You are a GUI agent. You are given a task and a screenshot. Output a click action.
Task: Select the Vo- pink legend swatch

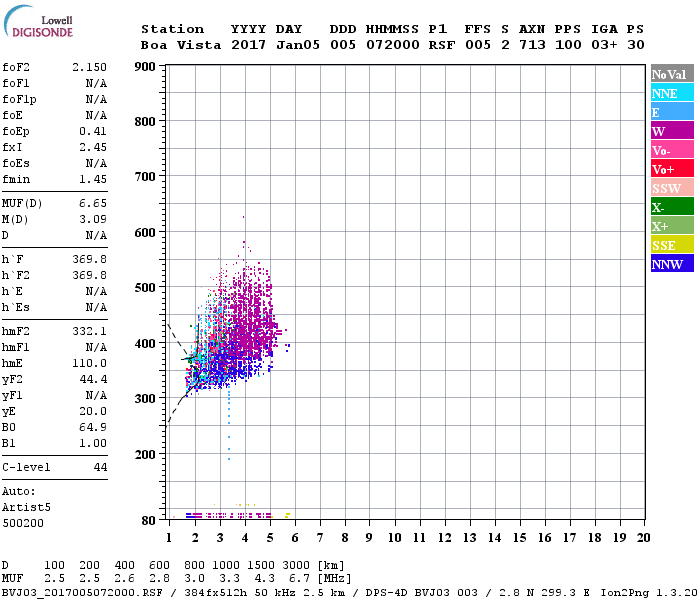(672, 150)
